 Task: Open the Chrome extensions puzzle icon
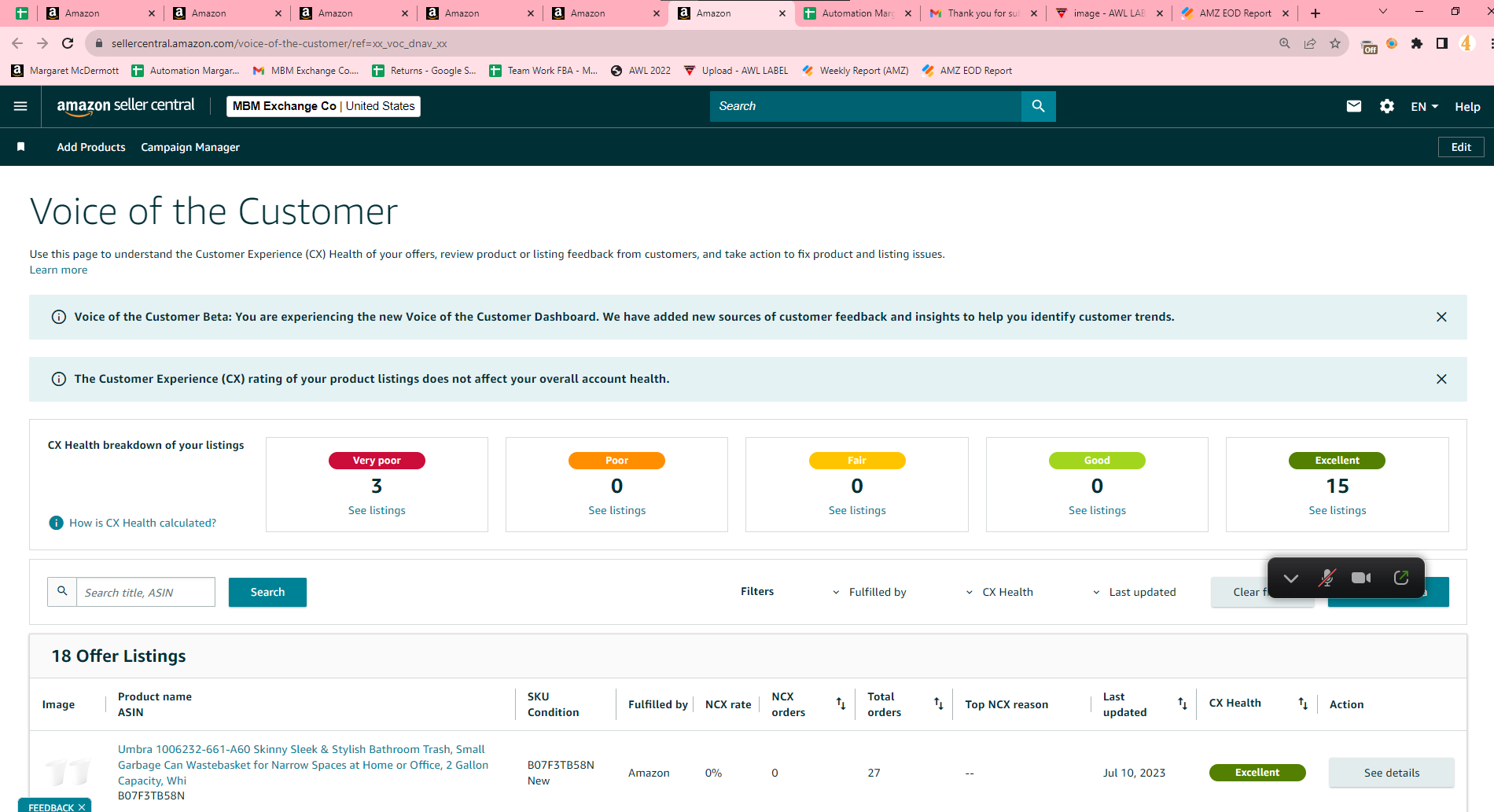click(1417, 43)
